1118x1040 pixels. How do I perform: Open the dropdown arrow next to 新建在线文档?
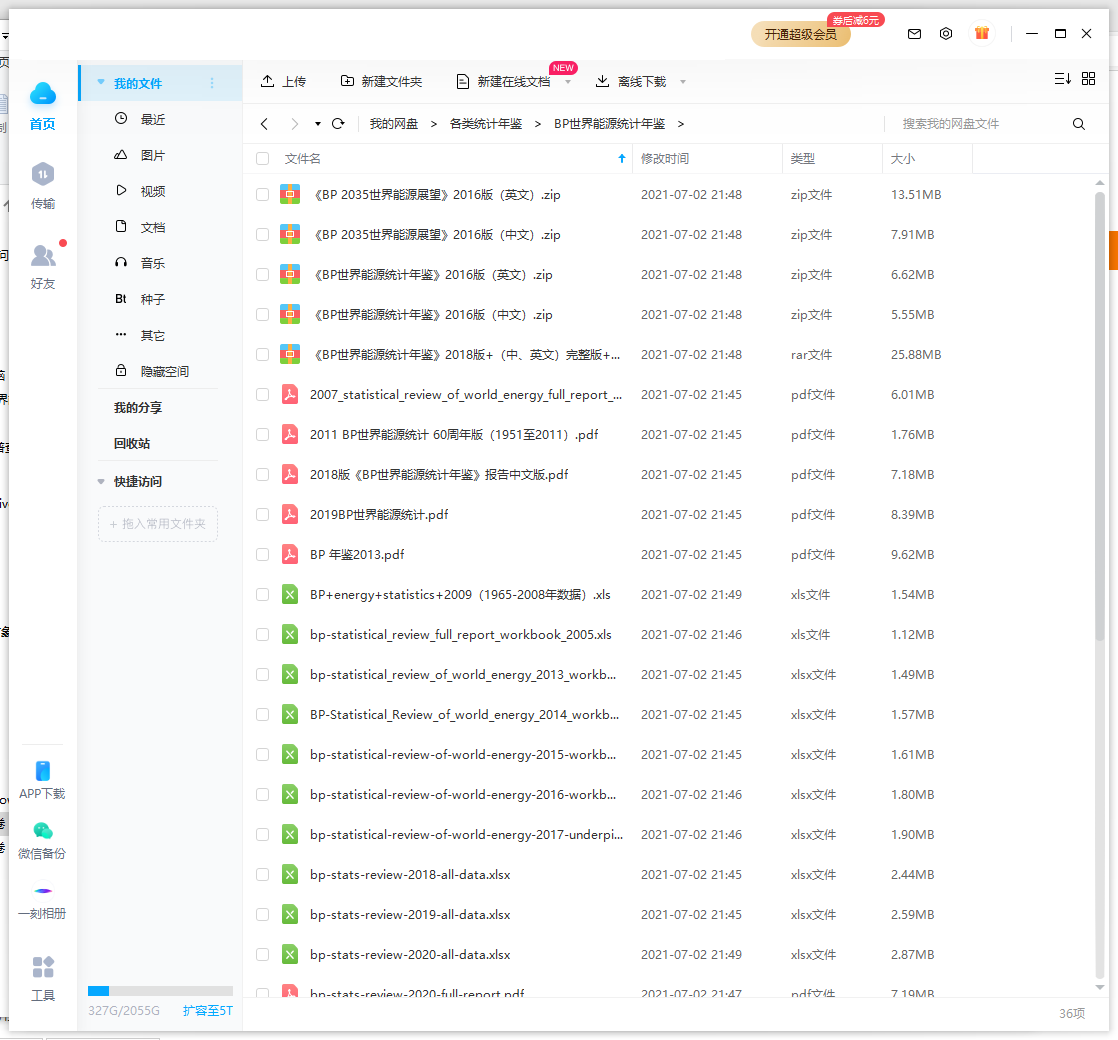click(x=568, y=82)
